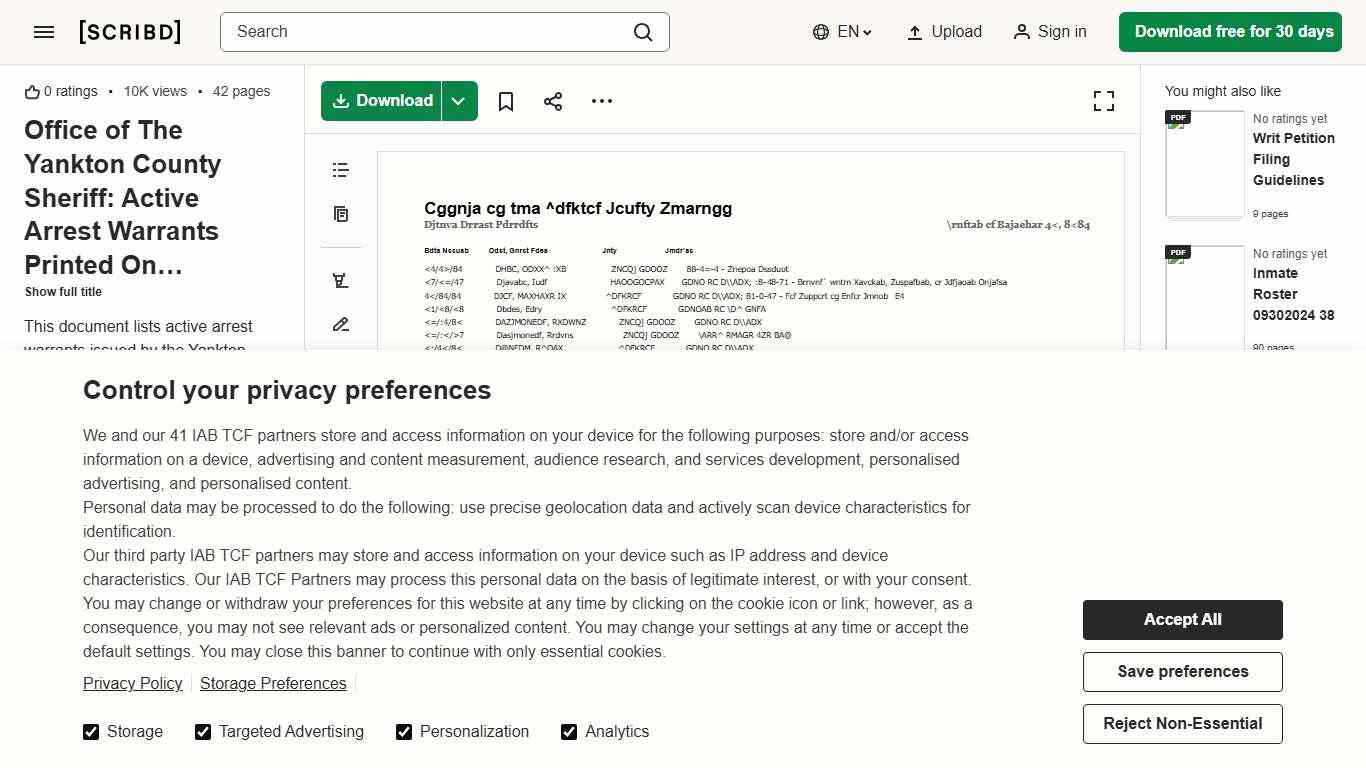The image size is (1366, 768).
Task: Click the document pages sidebar icon
Action: pos(341,214)
